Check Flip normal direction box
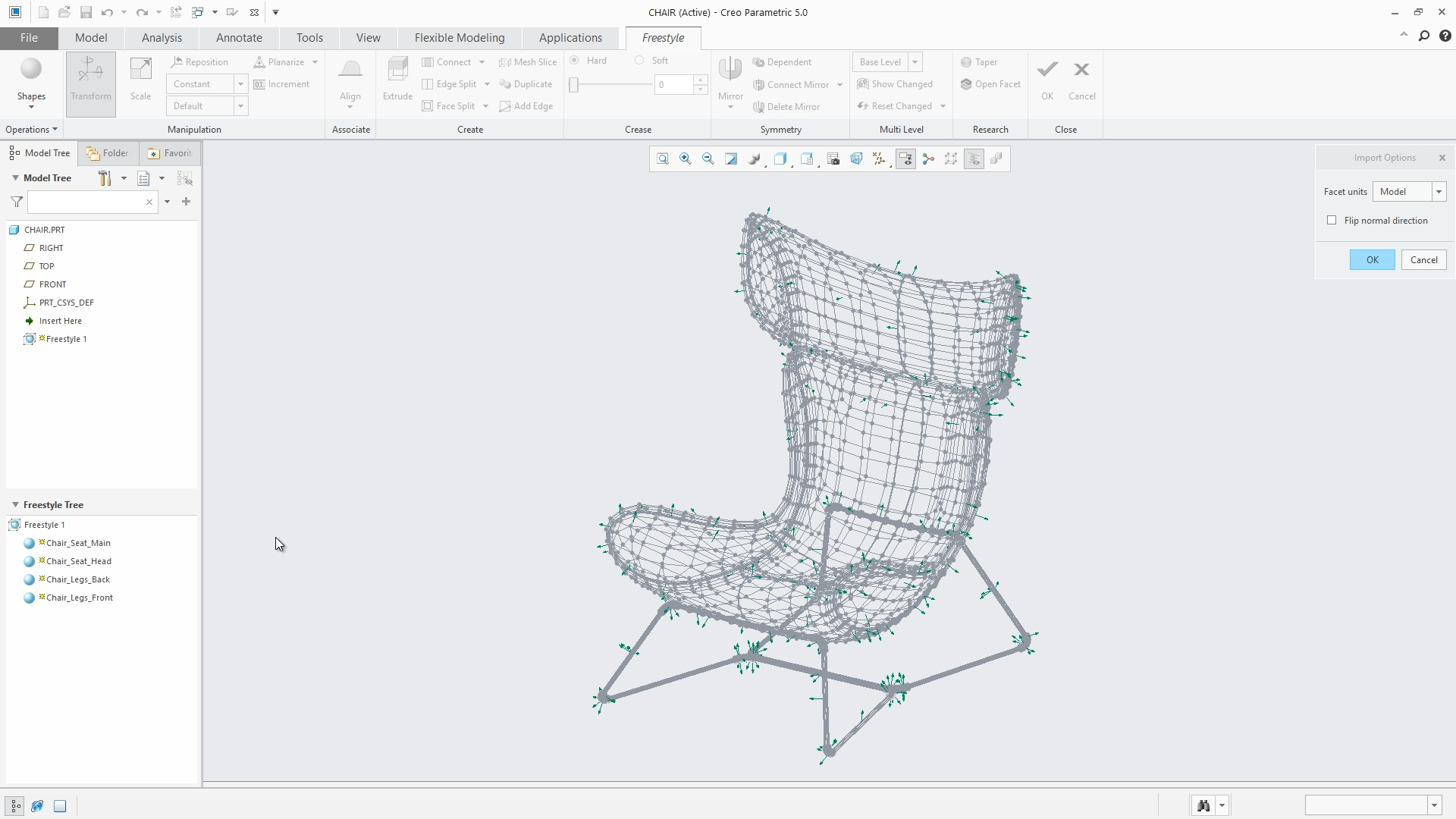 point(1332,221)
